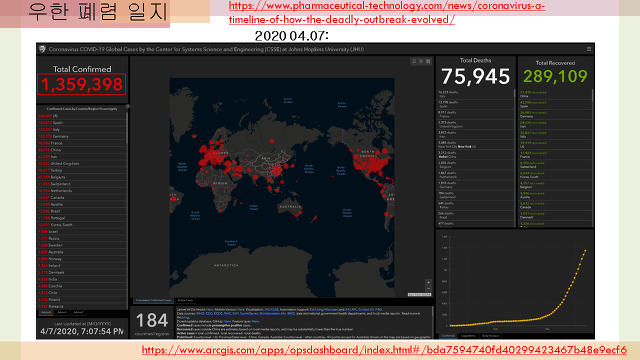This screenshot has width=640, height=360.
Task: Open the map bookmarks icon
Action: pyautogui.click(x=414, y=61)
